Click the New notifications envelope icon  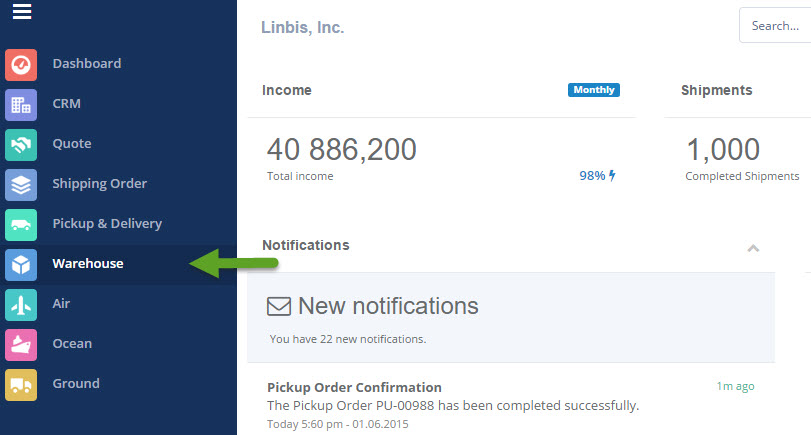click(x=279, y=306)
